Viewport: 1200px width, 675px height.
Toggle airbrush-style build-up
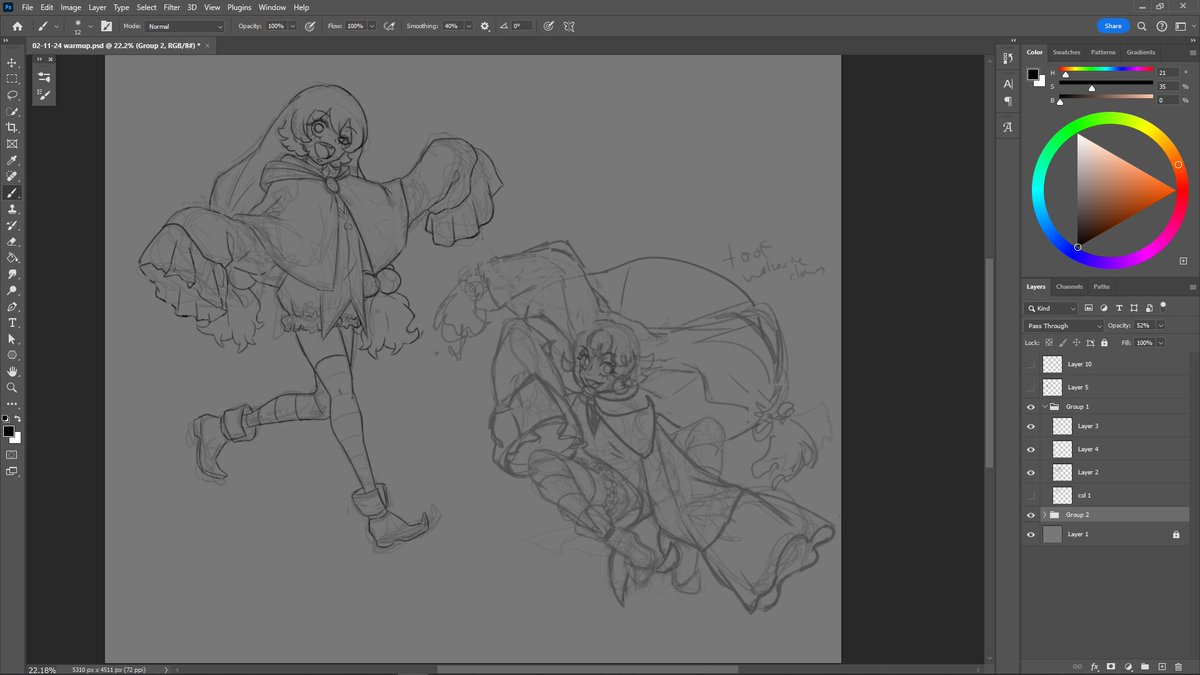point(389,26)
